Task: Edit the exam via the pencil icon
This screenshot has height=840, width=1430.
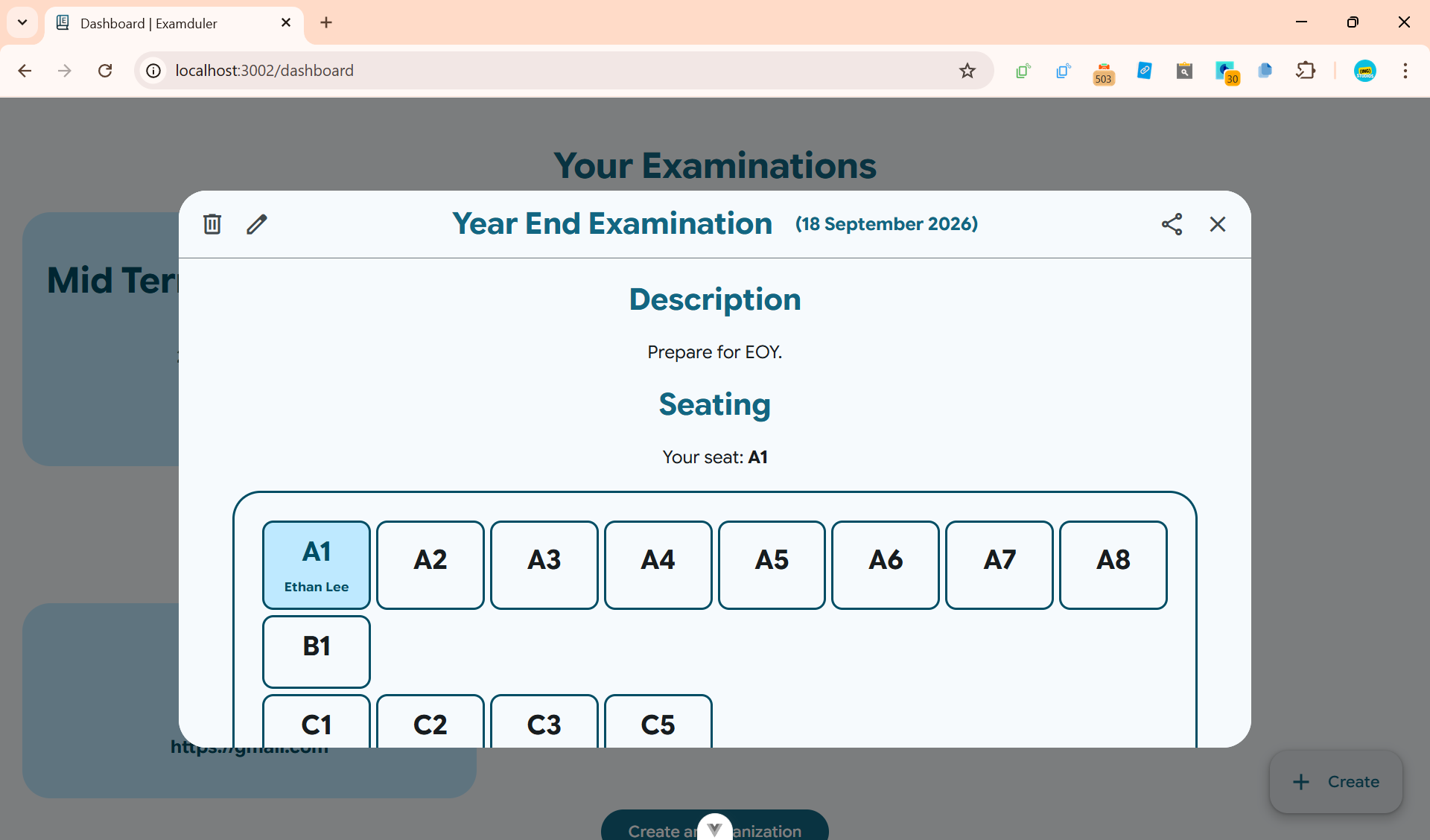Action: coord(256,223)
